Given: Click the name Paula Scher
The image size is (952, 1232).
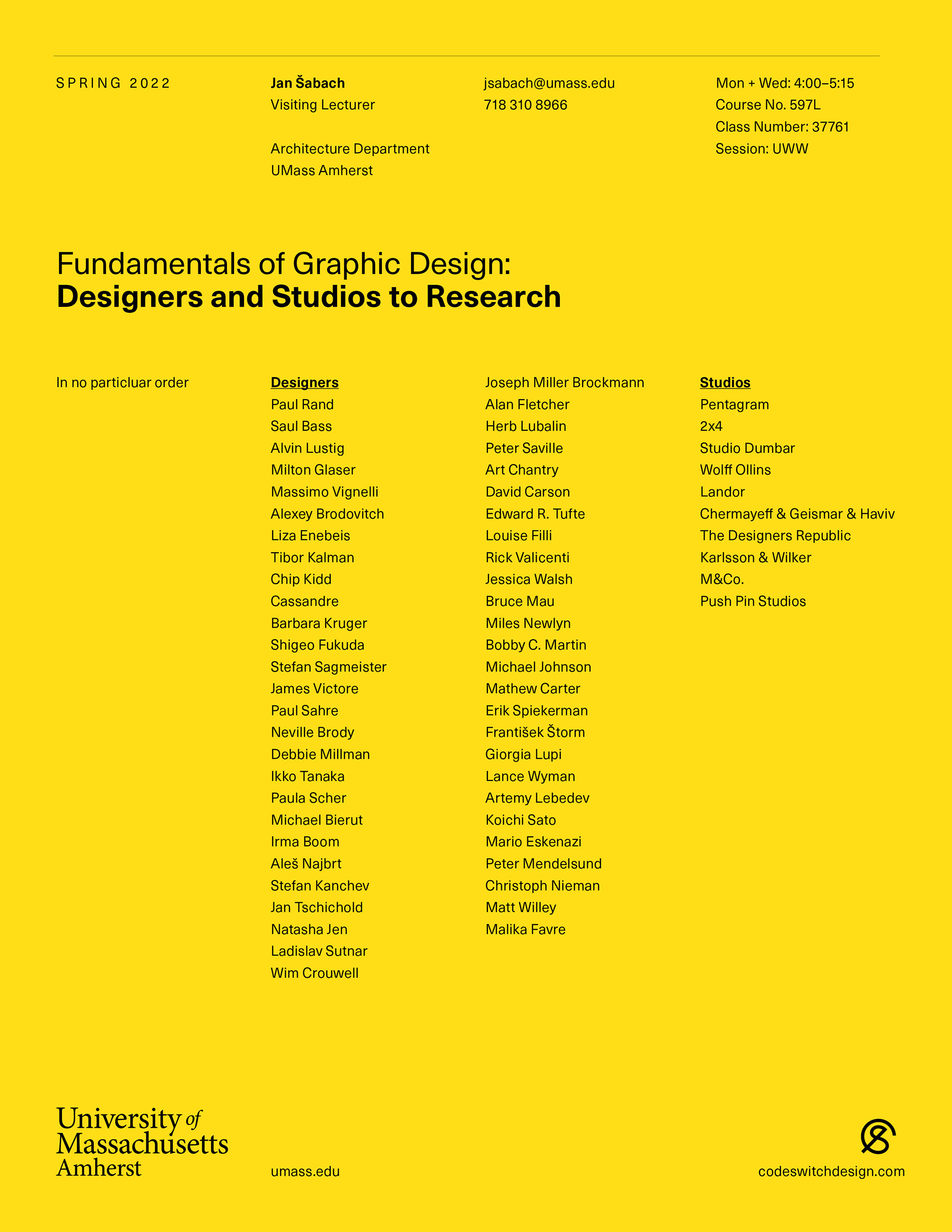Looking at the screenshot, I should (309, 798).
